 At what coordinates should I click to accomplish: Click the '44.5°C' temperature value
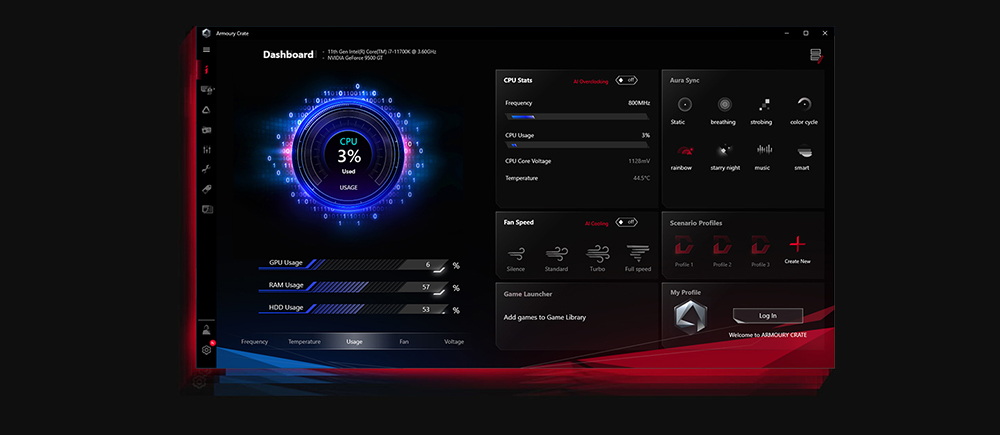pyautogui.click(x=642, y=179)
